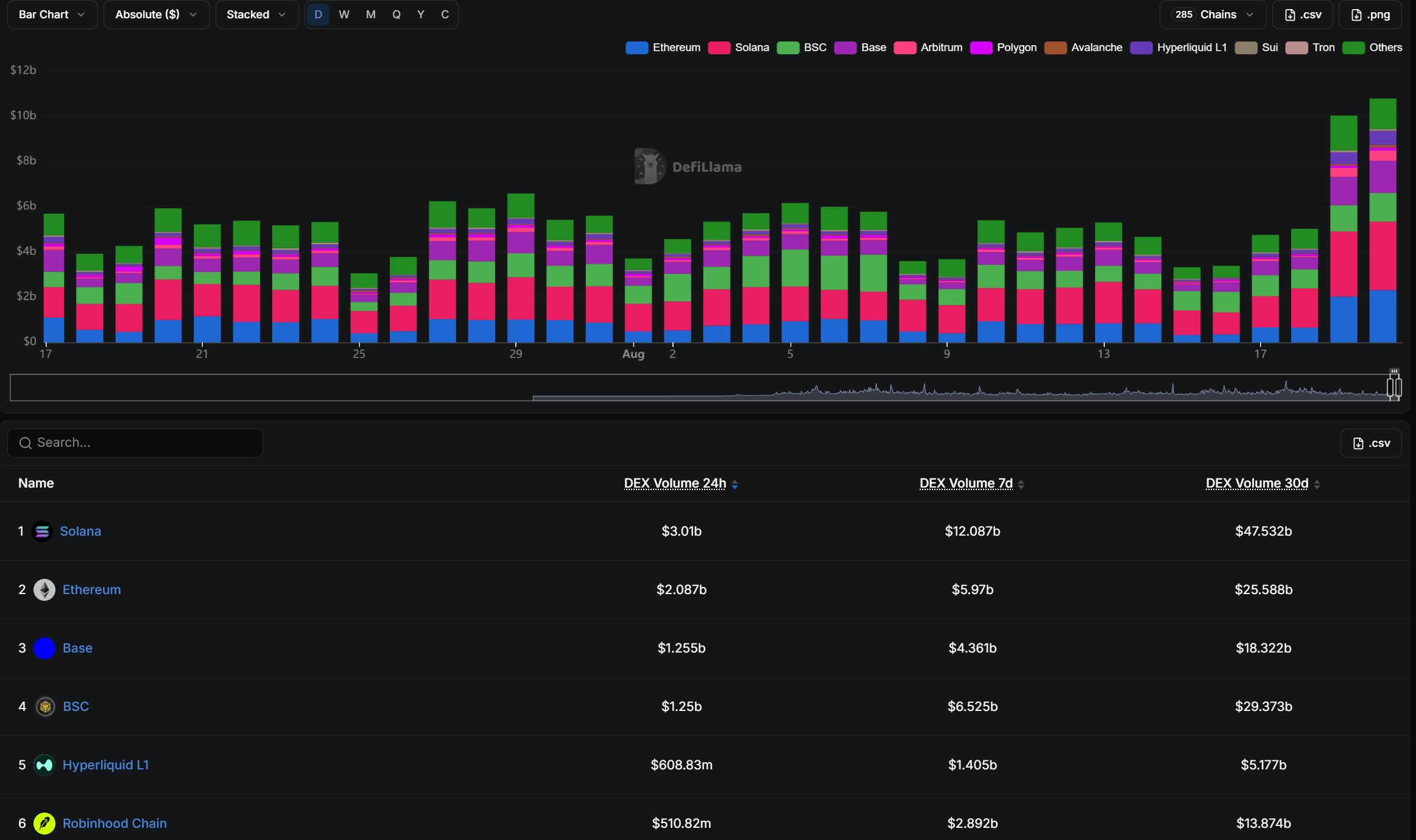The height and width of the screenshot is (840, 1416).
Task: Click the DEX Volume 30d column header
Action: point(1257,483)
